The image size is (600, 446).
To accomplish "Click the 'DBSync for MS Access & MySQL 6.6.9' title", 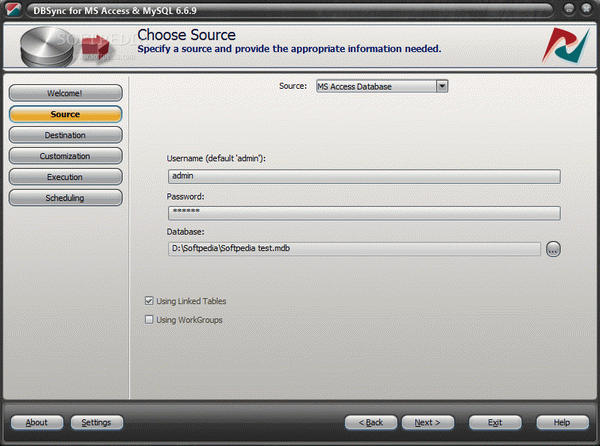I will click(x=115, y=10).
